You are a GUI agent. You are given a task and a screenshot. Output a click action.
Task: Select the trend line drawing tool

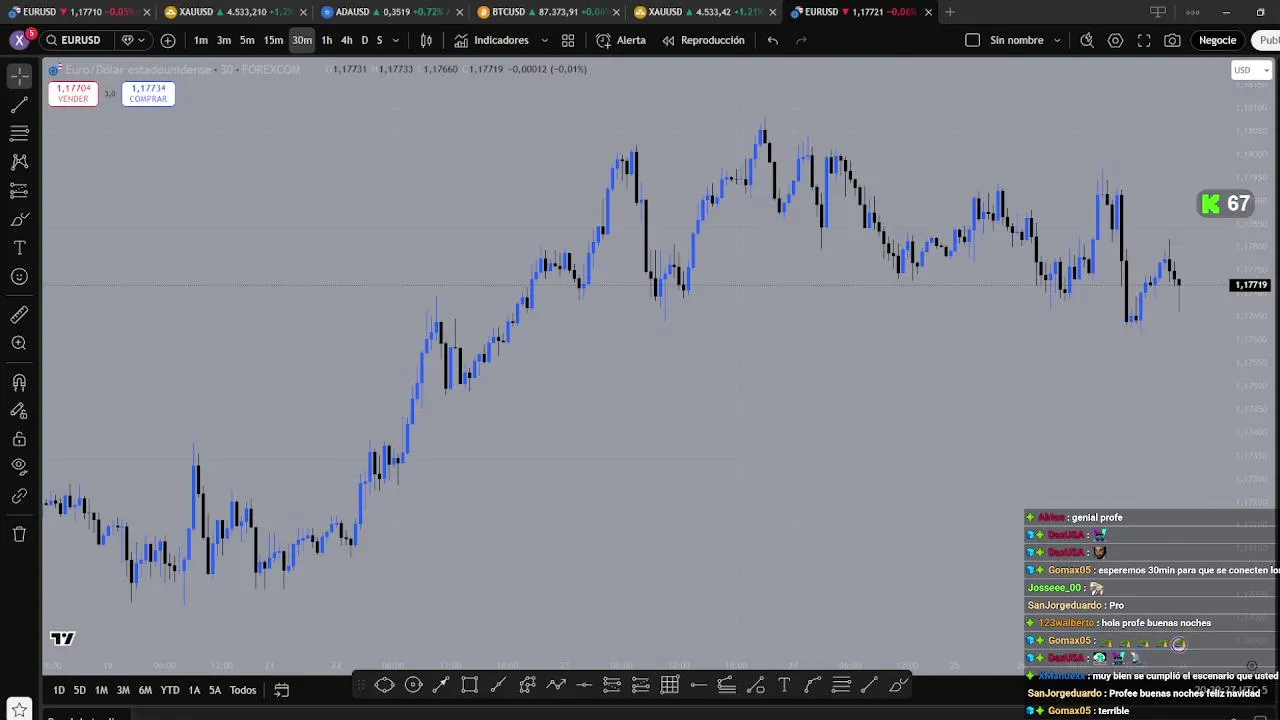click(19, 105)
